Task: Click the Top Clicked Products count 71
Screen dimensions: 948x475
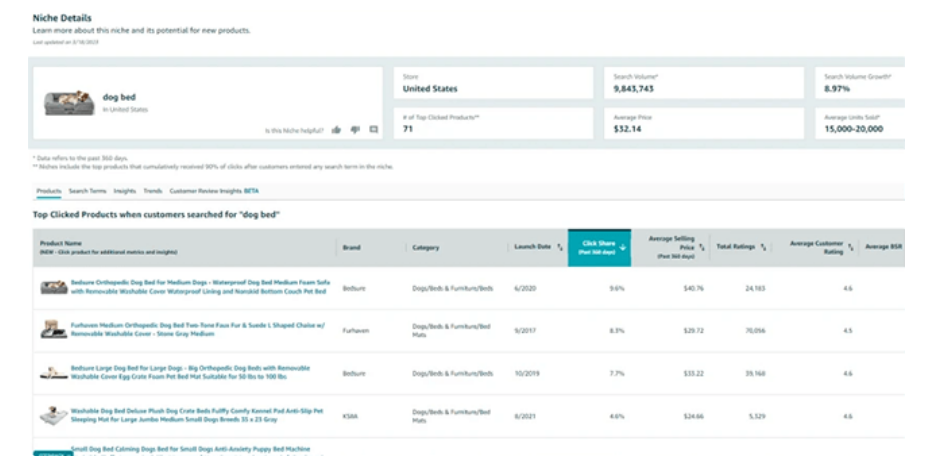Action: (x=407, y=129)
